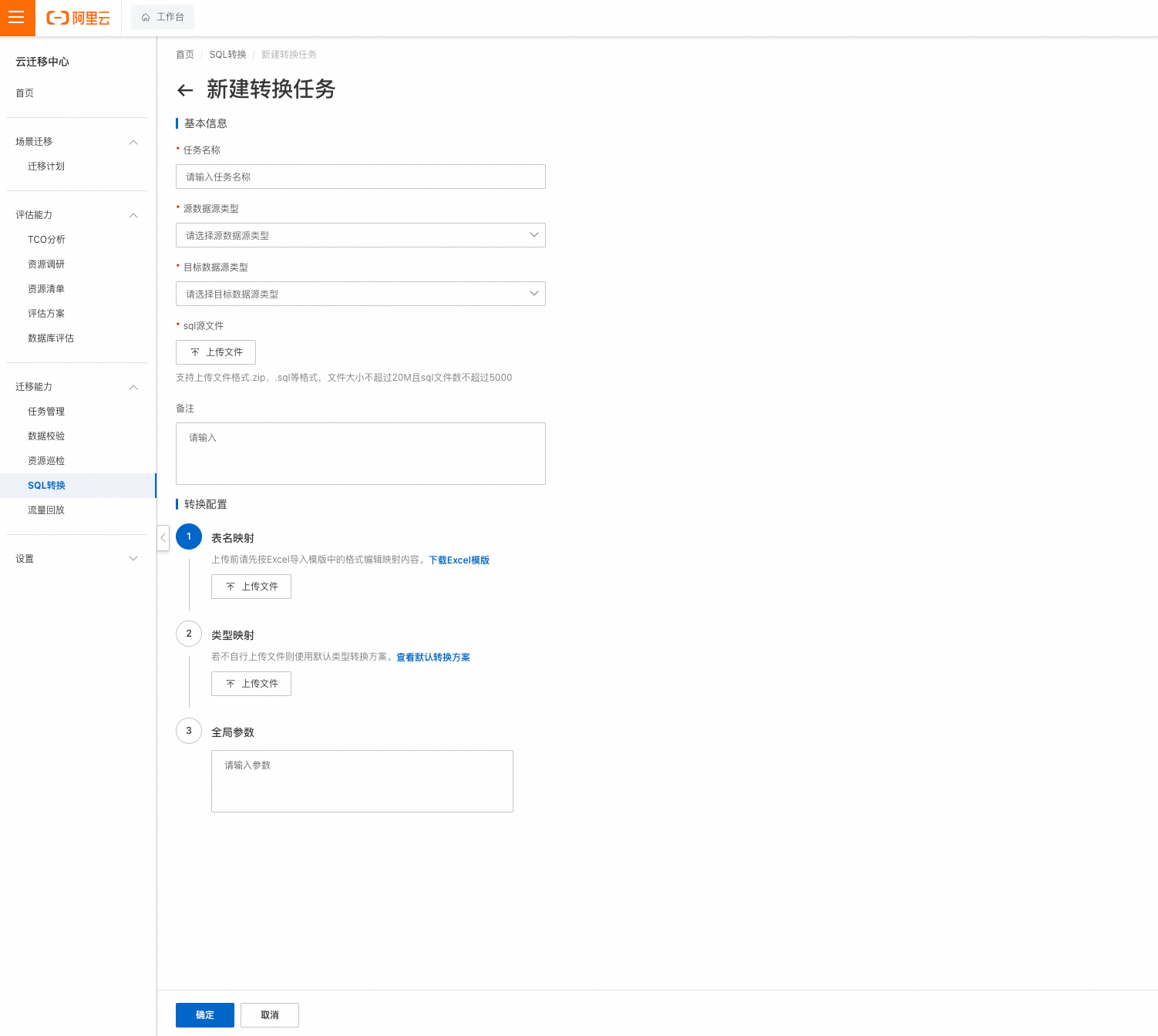The image size is (1158, 1036).
Task: Click the 云迁移中心 sidebar title
Action: 42,62
